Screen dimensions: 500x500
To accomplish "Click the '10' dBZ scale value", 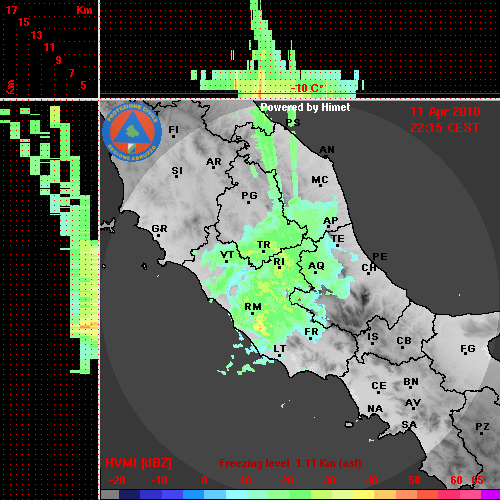I will pyautogui.click(x=246, y=480).
